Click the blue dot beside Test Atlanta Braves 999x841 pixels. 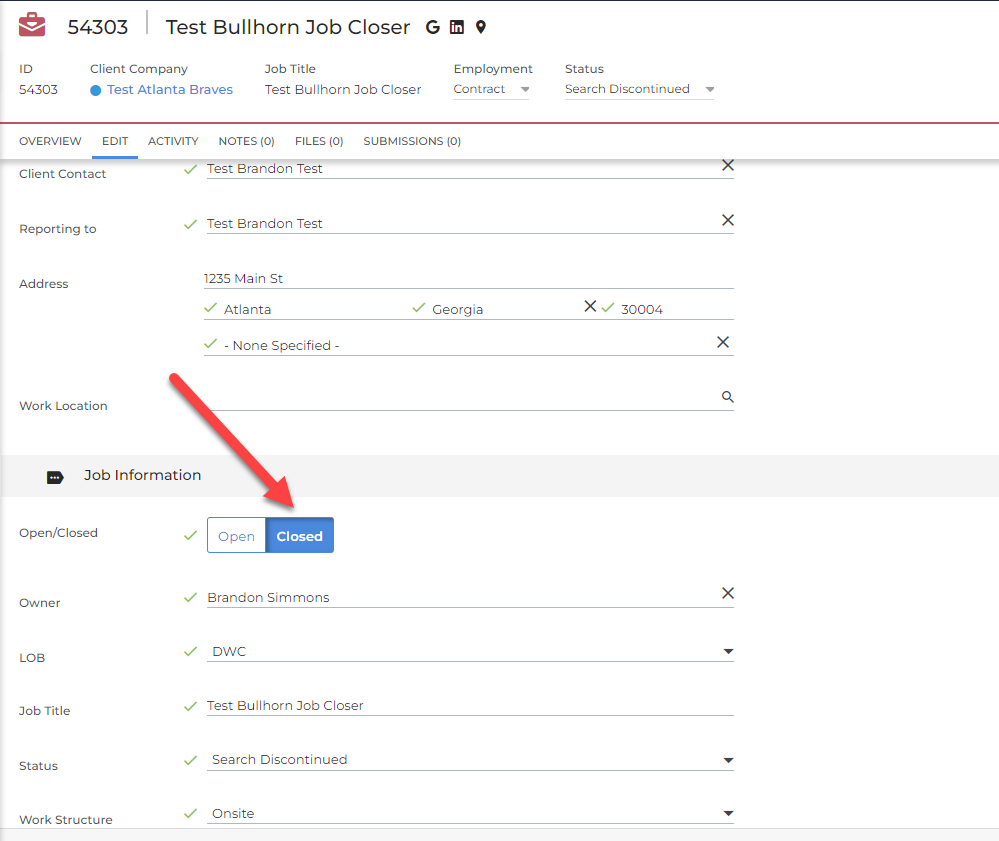click(96, 90)
